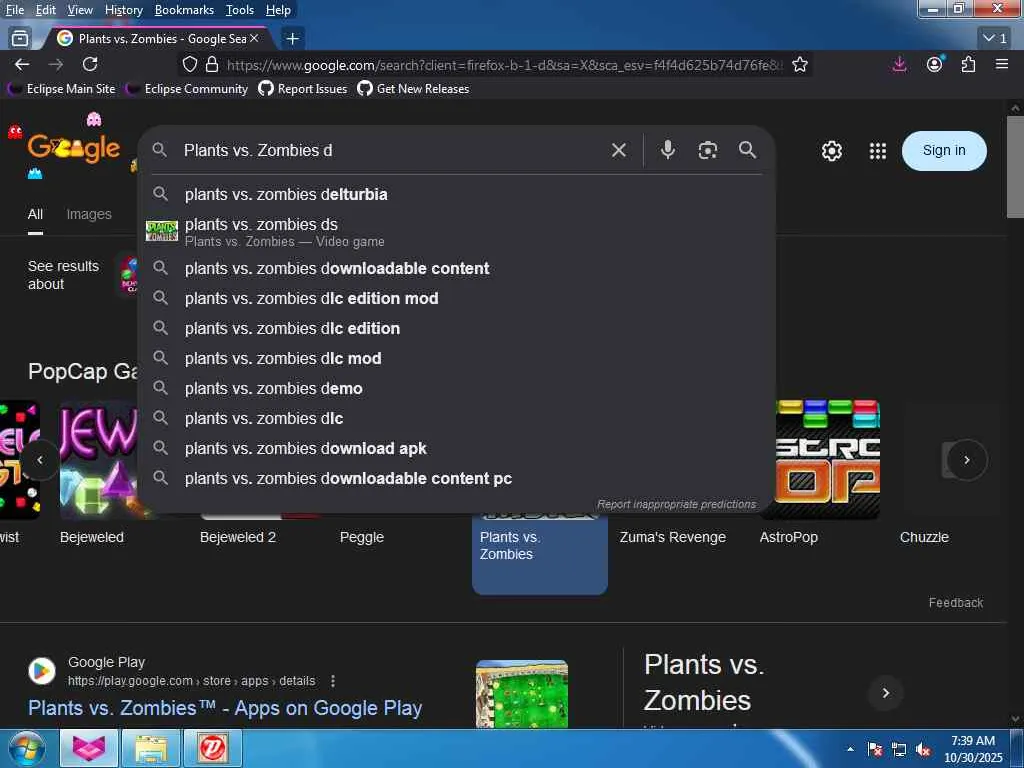1024x768 pixels.
Task: Select suggestion 'plants vs. zombies downloadable content'
Action: [x=456, y=268]
